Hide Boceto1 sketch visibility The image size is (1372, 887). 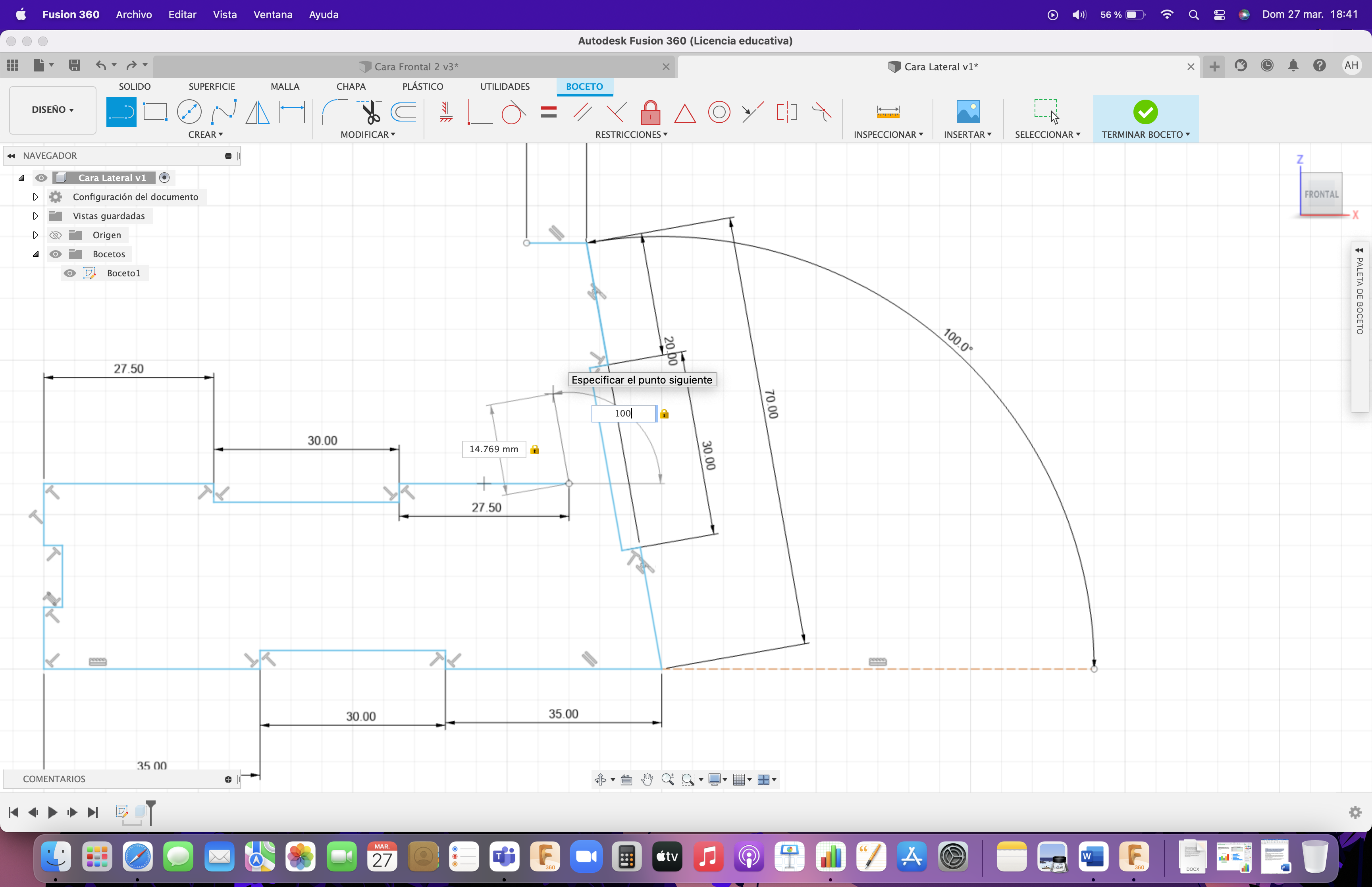[69, 273]
